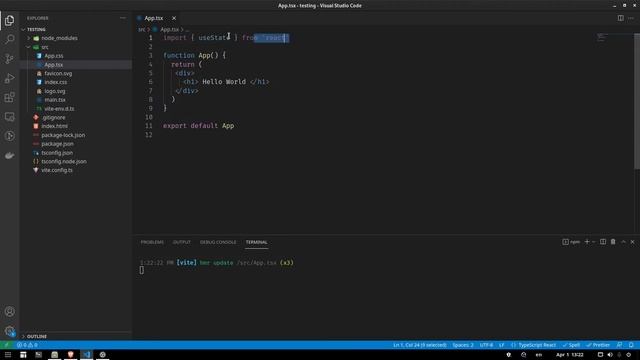Open index.html file
This screenshot has width=640, height=360.
(x=54, y=126)
